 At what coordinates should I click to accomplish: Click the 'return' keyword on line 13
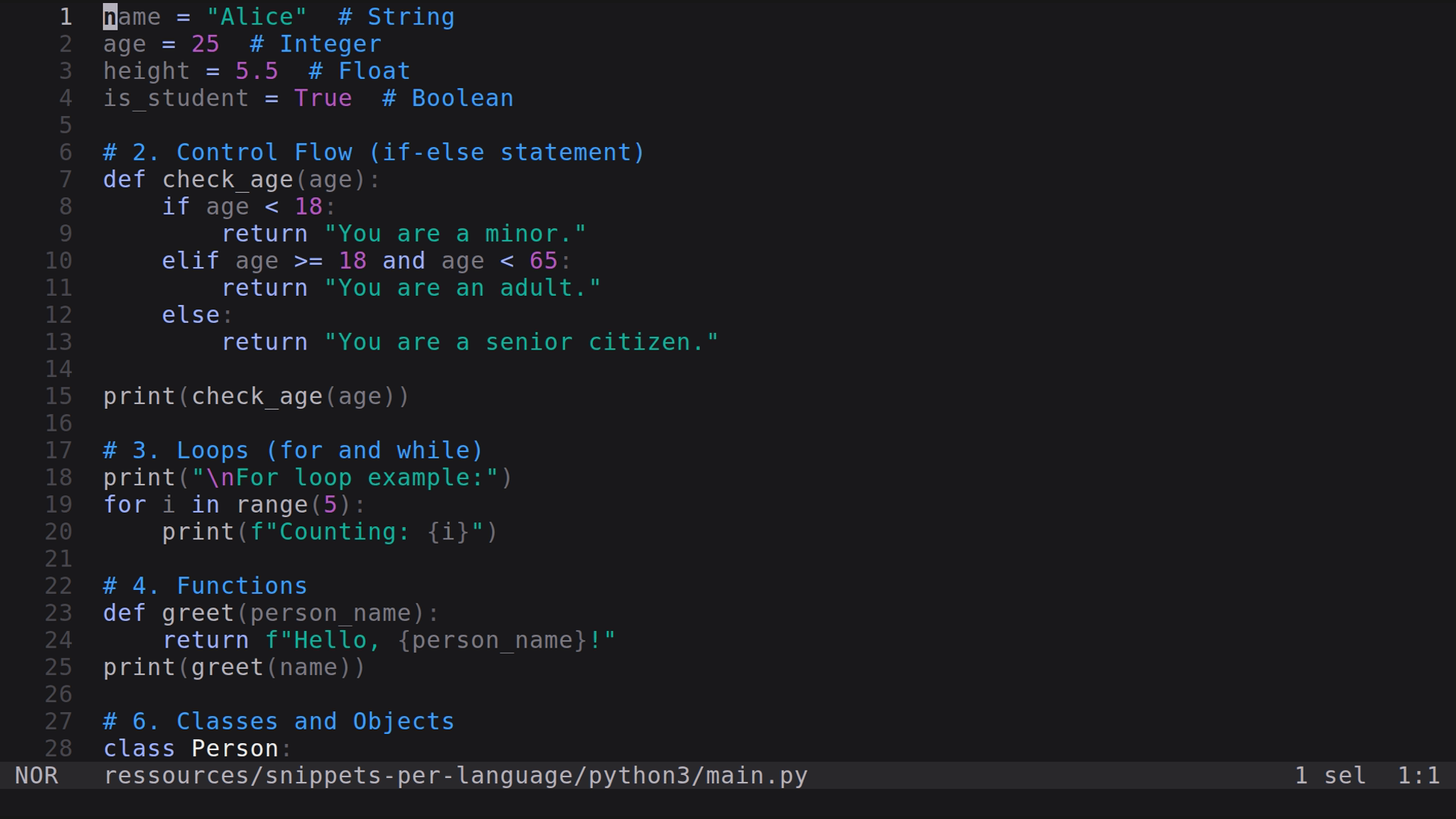click(x=264, y=342)
